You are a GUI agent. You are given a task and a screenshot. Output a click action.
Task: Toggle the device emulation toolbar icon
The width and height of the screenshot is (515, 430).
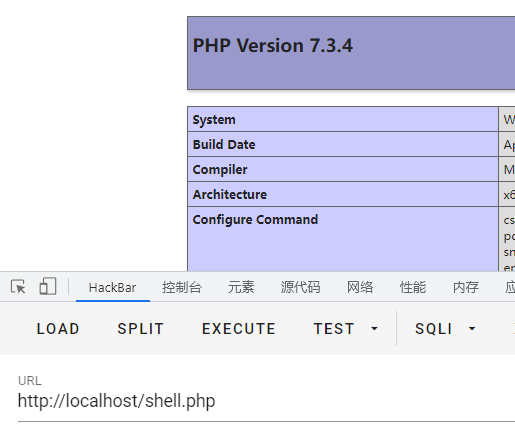[x=48, y=287]
